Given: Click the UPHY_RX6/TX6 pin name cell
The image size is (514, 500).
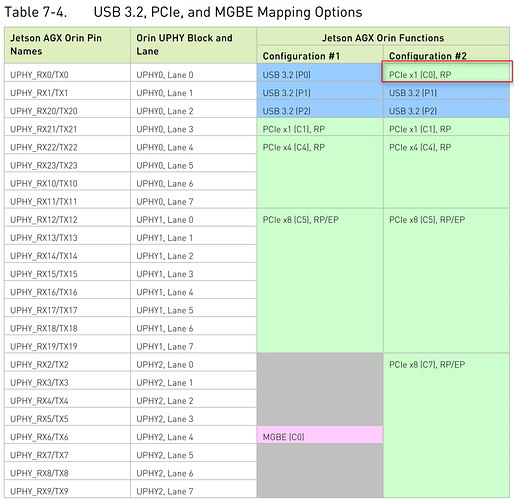Looking at the screenshot, I should tap(67, 435).
